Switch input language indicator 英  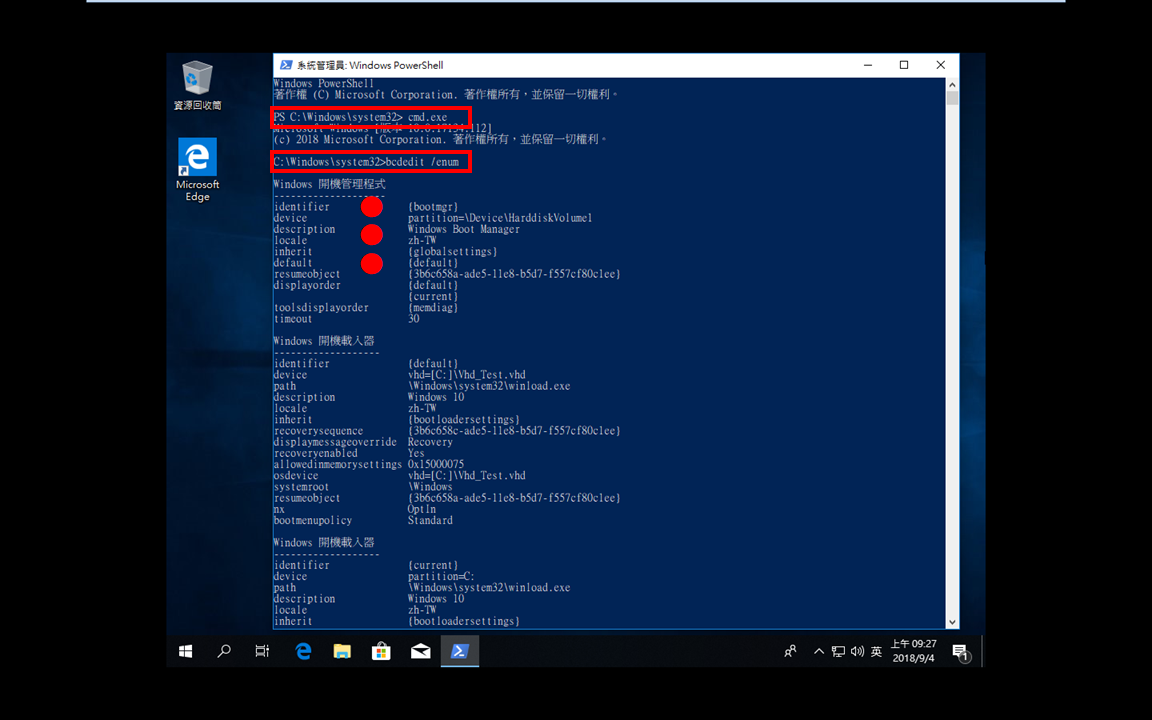(x=876, y=651)
